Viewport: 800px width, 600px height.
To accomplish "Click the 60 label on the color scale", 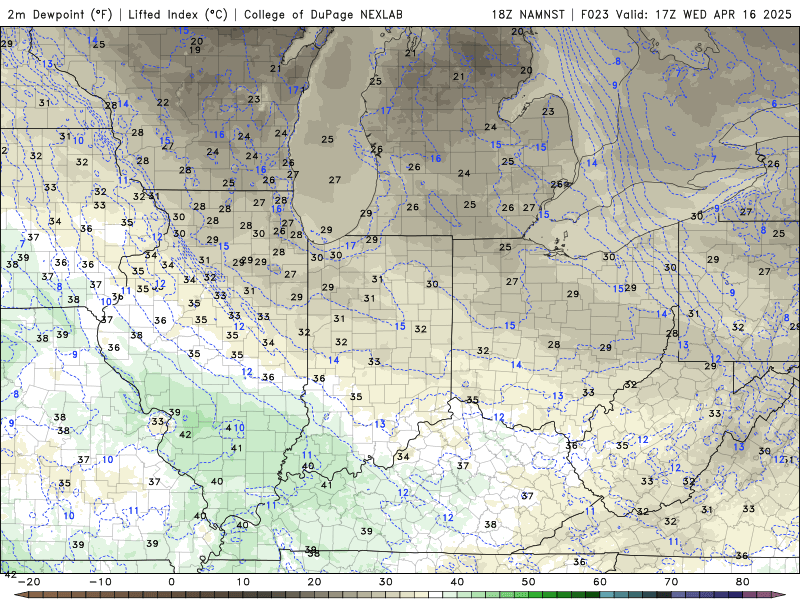I will (600, 582).
